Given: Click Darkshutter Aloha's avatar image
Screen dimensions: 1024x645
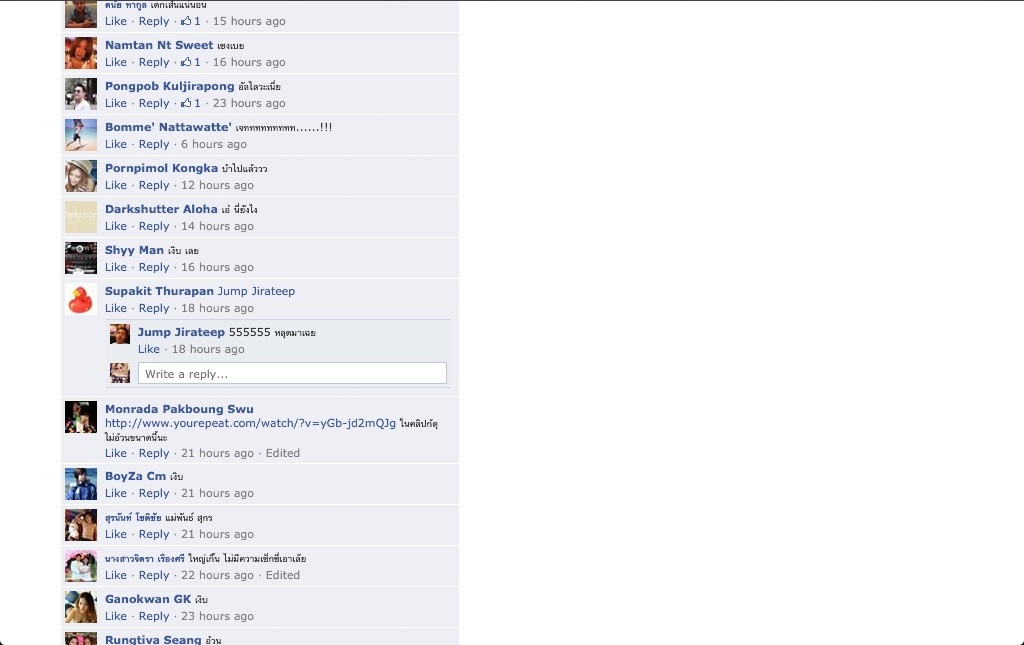Looking at the screenshot, I should (81, 217).
